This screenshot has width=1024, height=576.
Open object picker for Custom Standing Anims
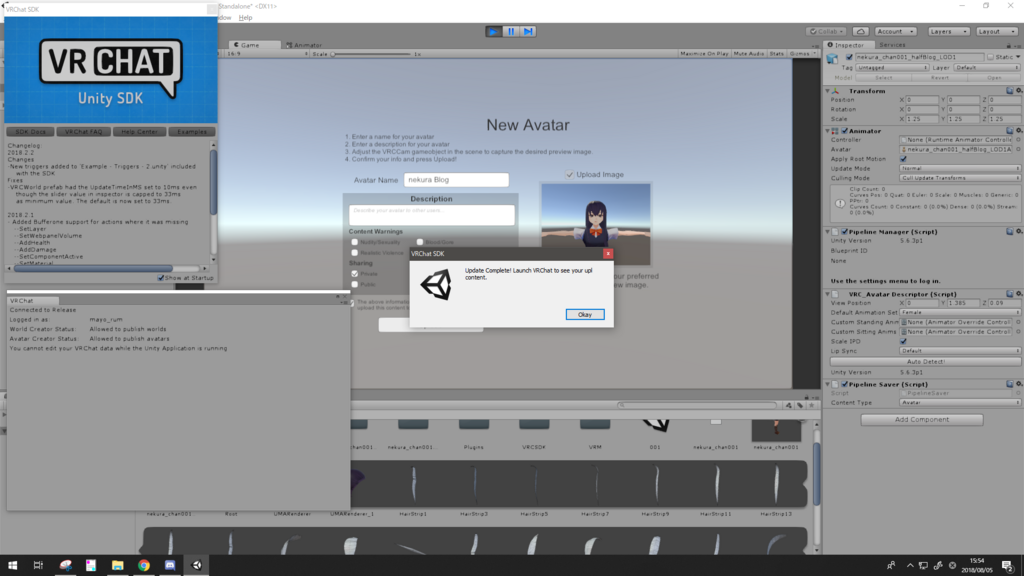coord(1019,322)
